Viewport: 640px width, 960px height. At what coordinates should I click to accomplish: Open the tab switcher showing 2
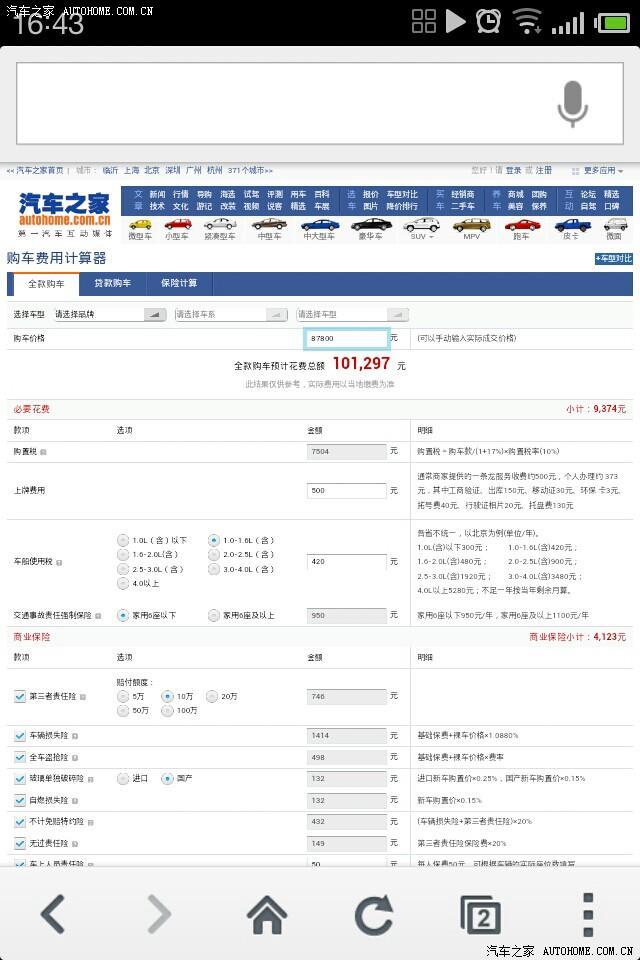point(481,915)
